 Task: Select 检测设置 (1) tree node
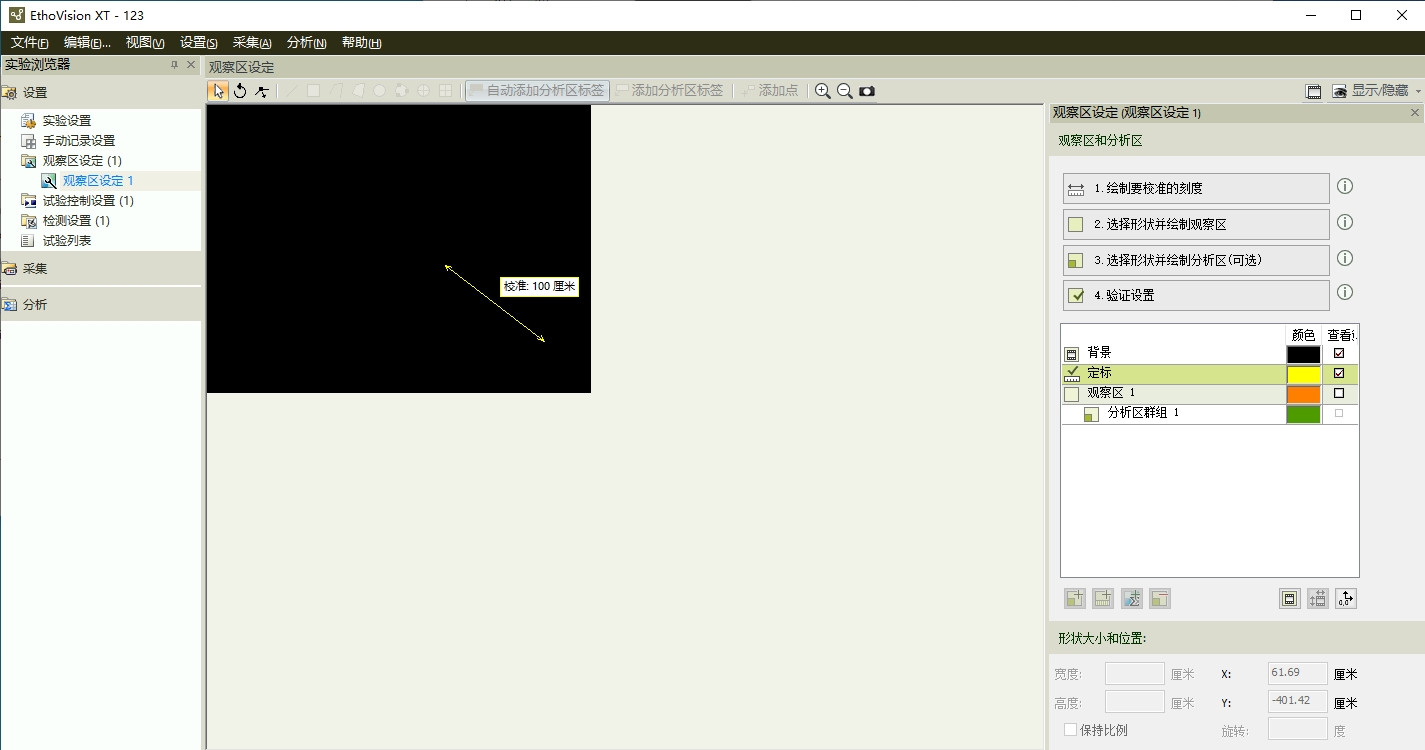tap(76, 221)
